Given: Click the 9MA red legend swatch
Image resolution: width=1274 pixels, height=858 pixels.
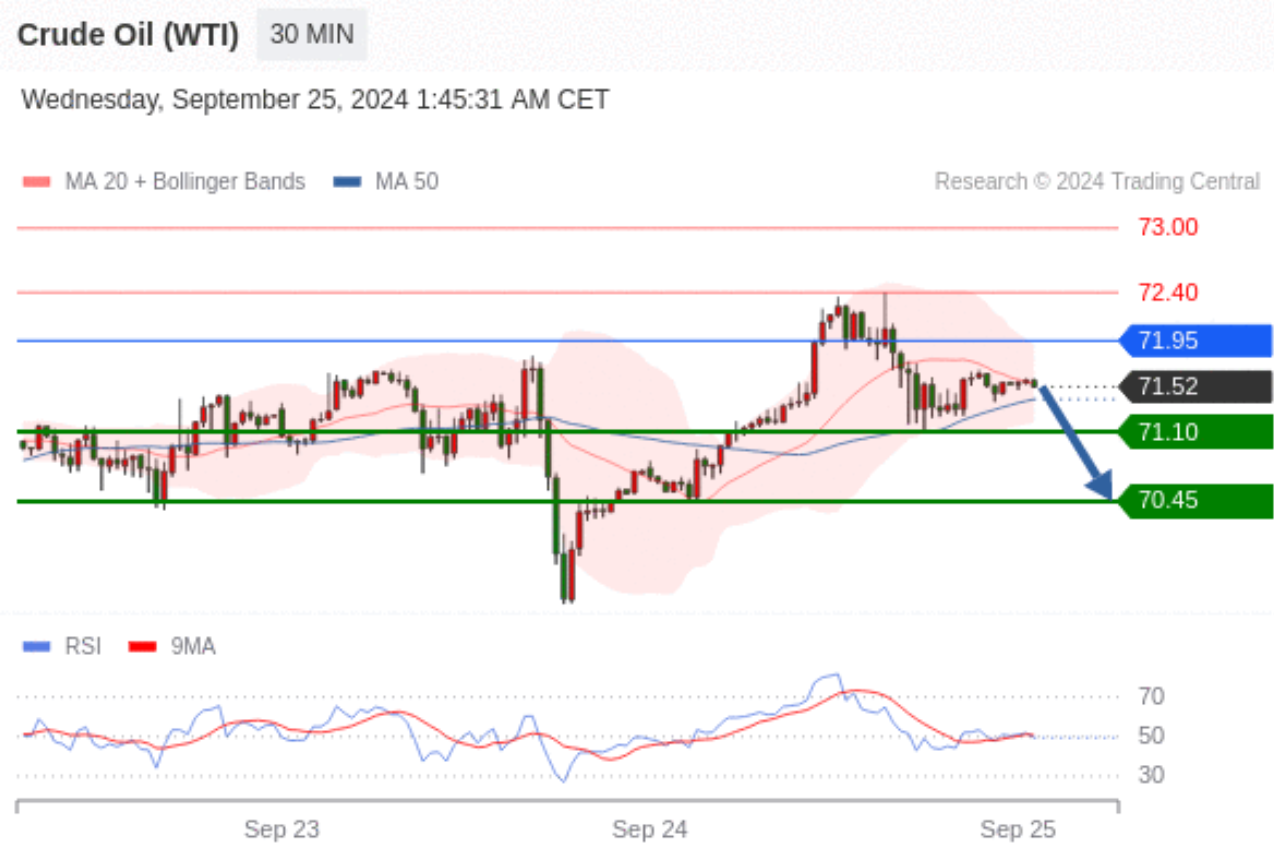Looking at the screenshot, I should (x=144, y=647).
